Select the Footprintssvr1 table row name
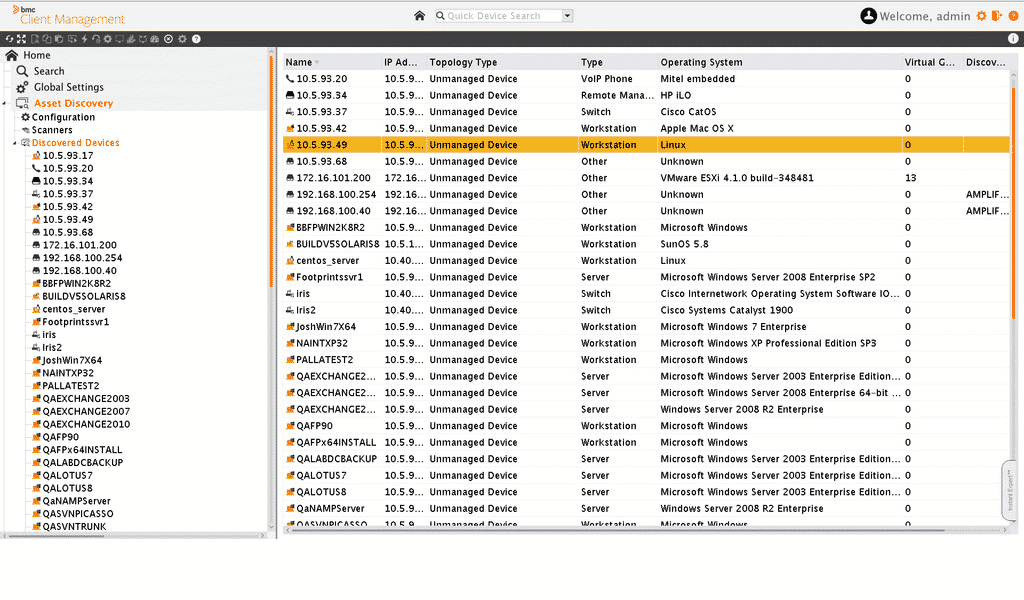The image size is (1024, 600). (330, 277)
